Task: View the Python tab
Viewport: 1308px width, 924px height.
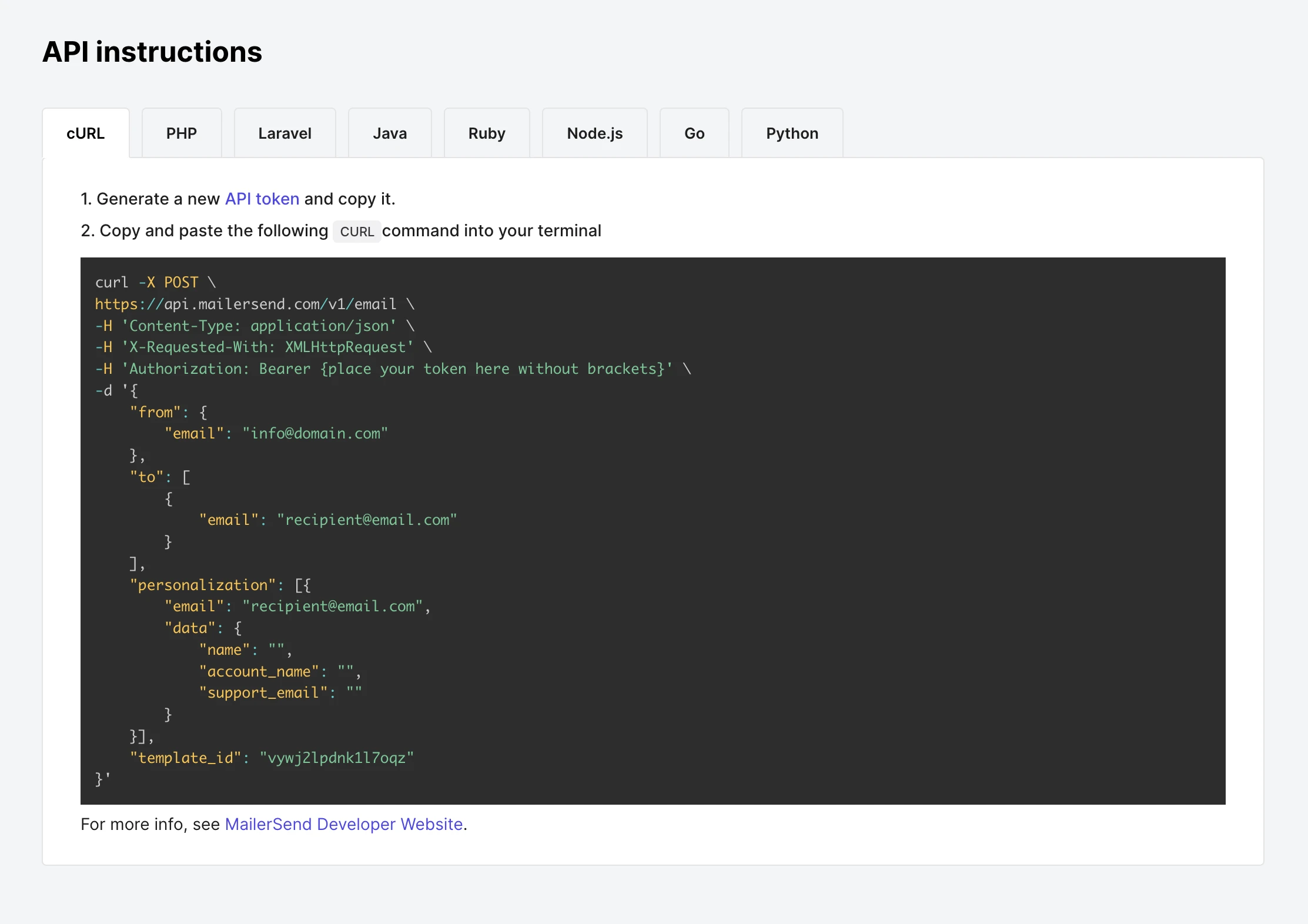Action: pyautogui.click(x=792, y=133)
